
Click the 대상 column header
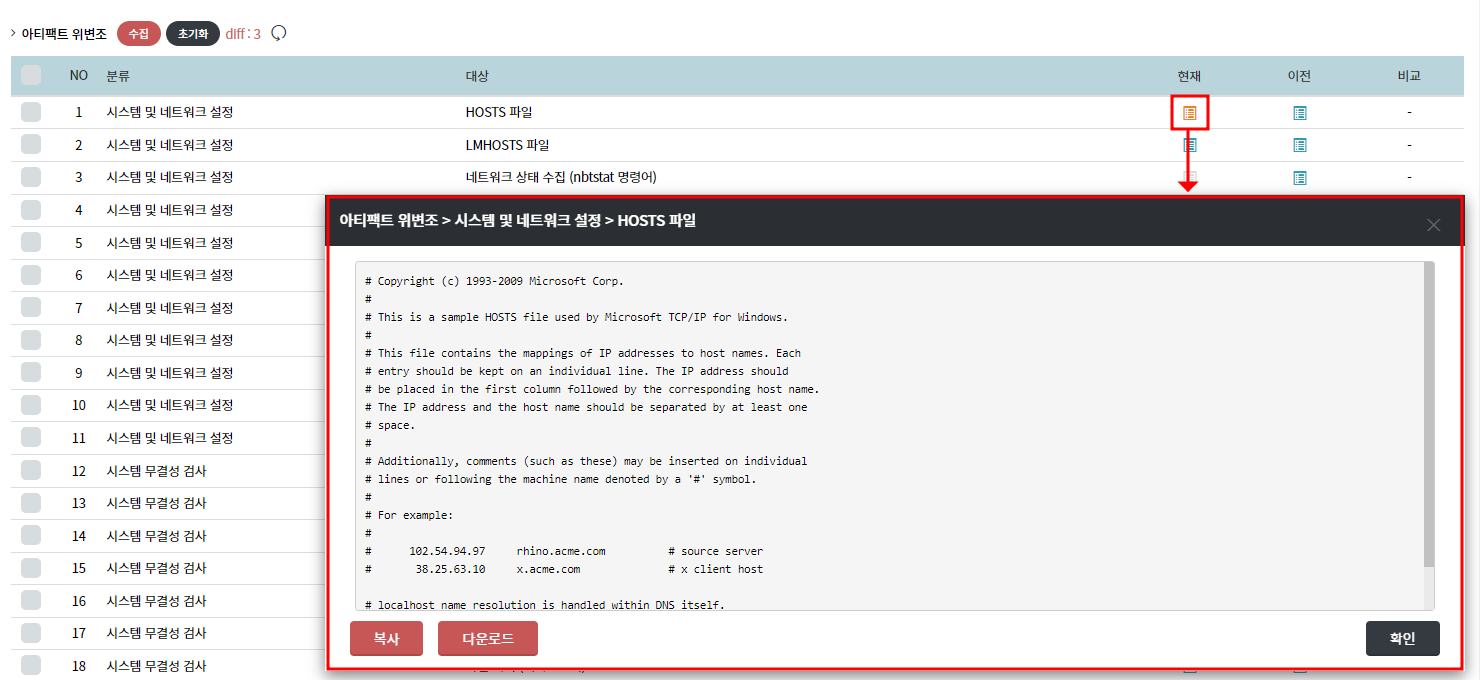click(x=477, y=76)
